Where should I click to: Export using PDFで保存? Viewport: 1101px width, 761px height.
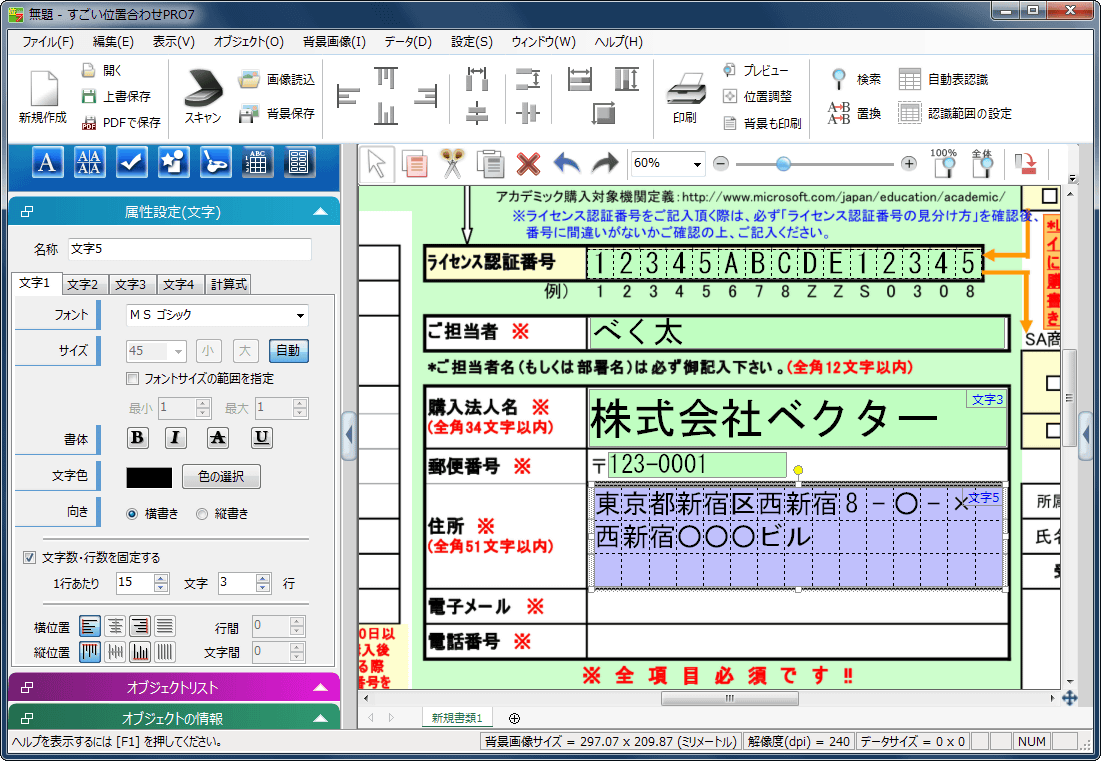[x=121, y=122]
